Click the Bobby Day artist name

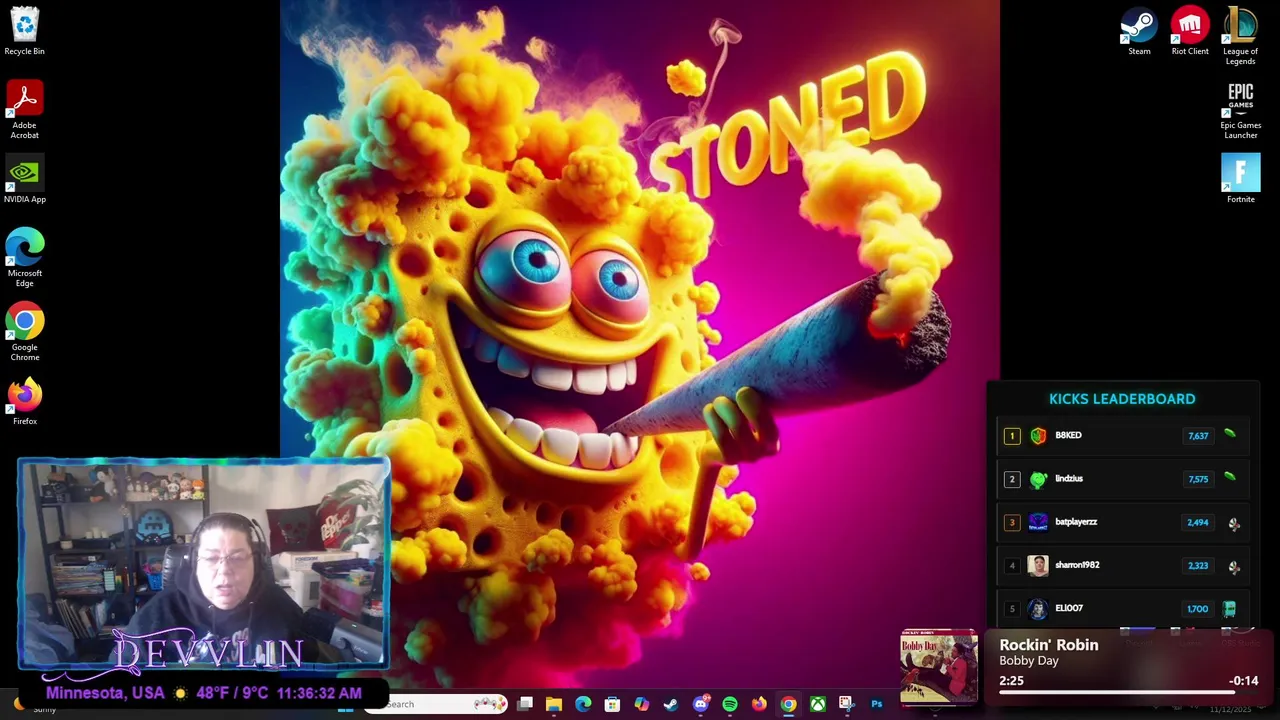1028,661
